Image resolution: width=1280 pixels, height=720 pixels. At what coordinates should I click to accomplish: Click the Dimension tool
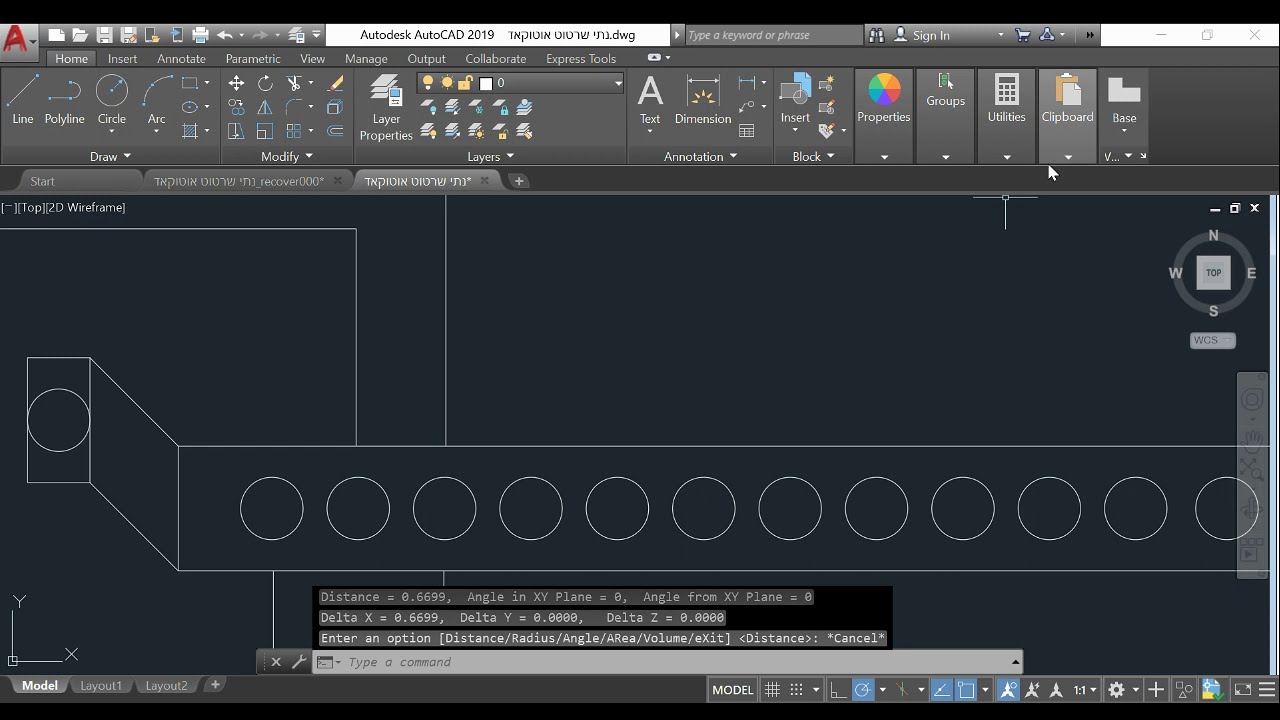coord(703,100)
